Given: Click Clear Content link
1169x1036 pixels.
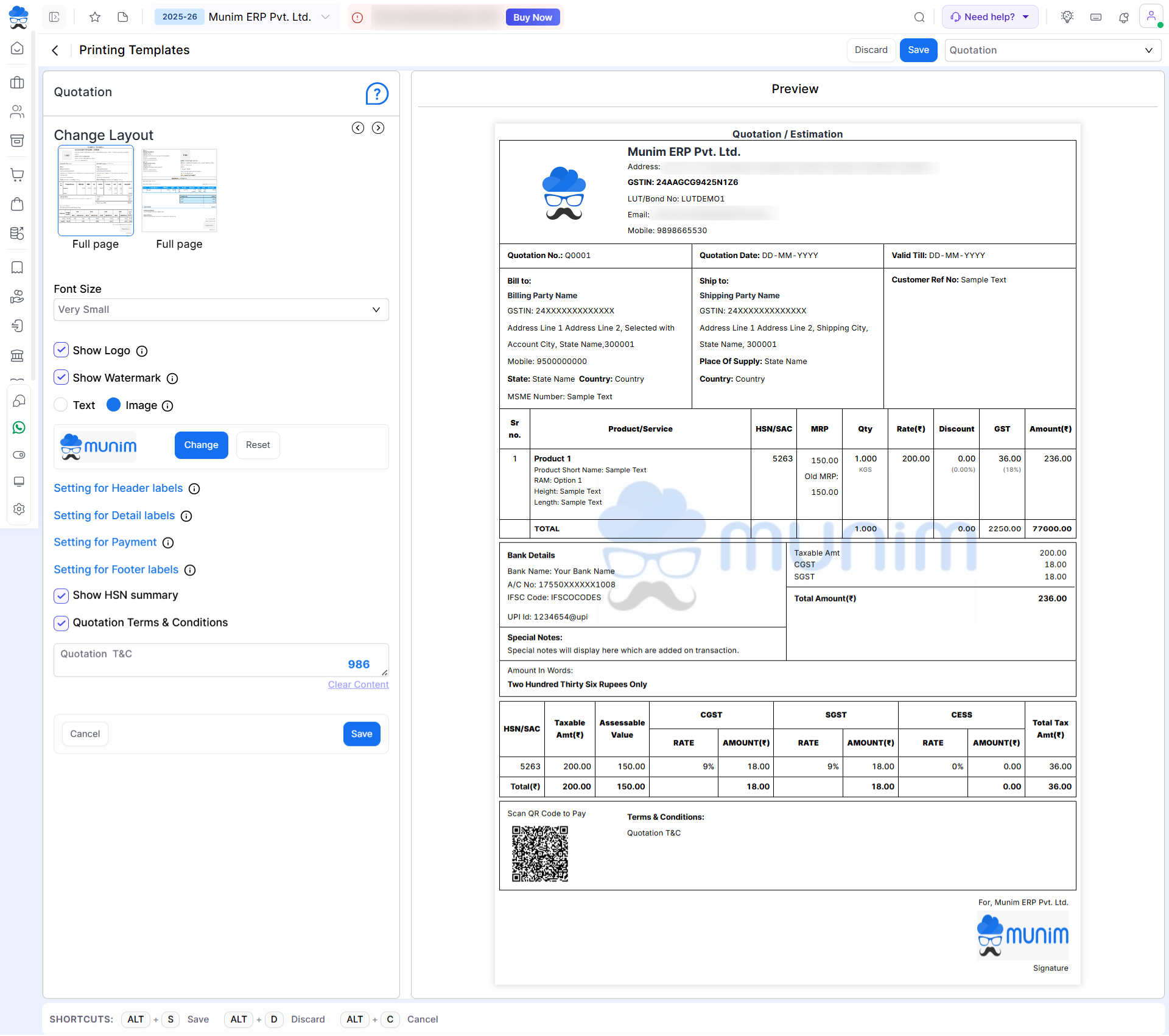Looking at the screenshot, I should coord(358,685).
